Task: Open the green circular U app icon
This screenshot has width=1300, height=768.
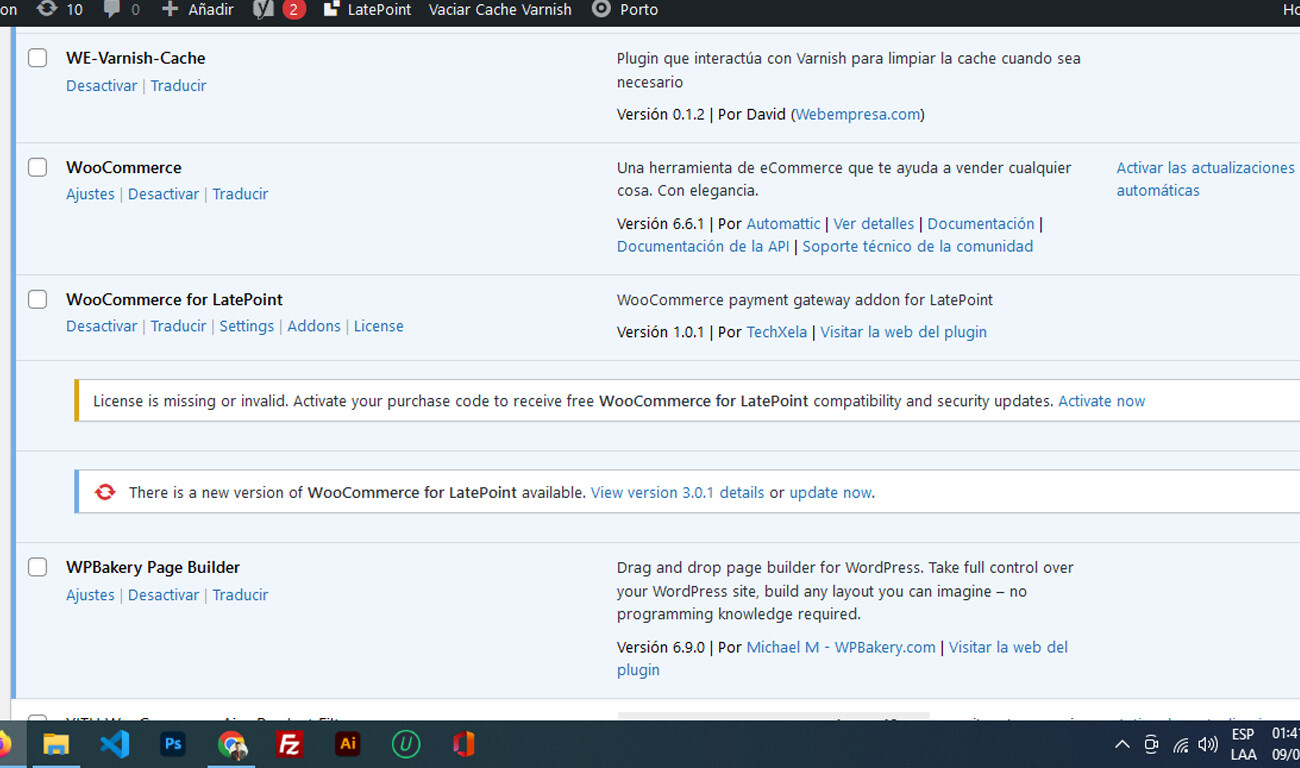Action: click(405, 744)
